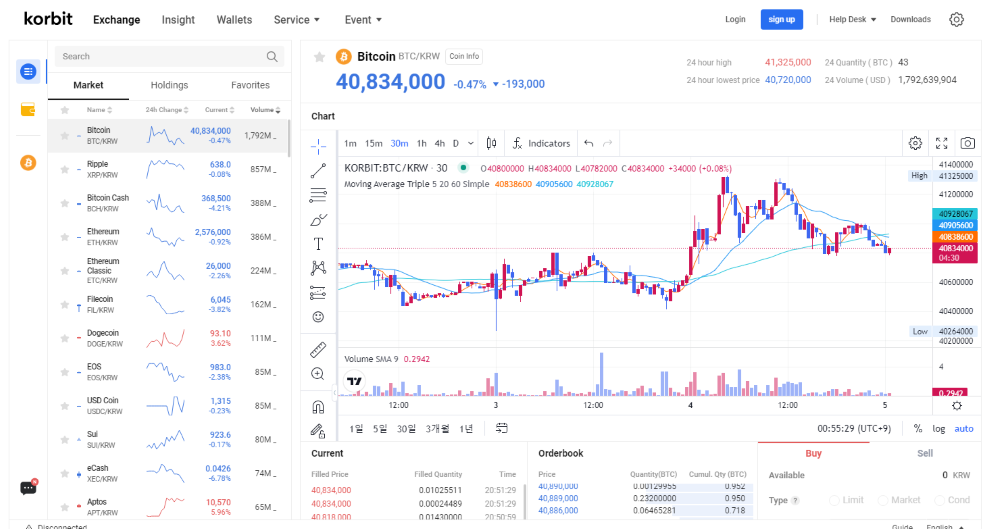Activate the chart zoom-in tool
Image resolution: width=1000 pixels, height=529 pixels.
click(318, 374)
